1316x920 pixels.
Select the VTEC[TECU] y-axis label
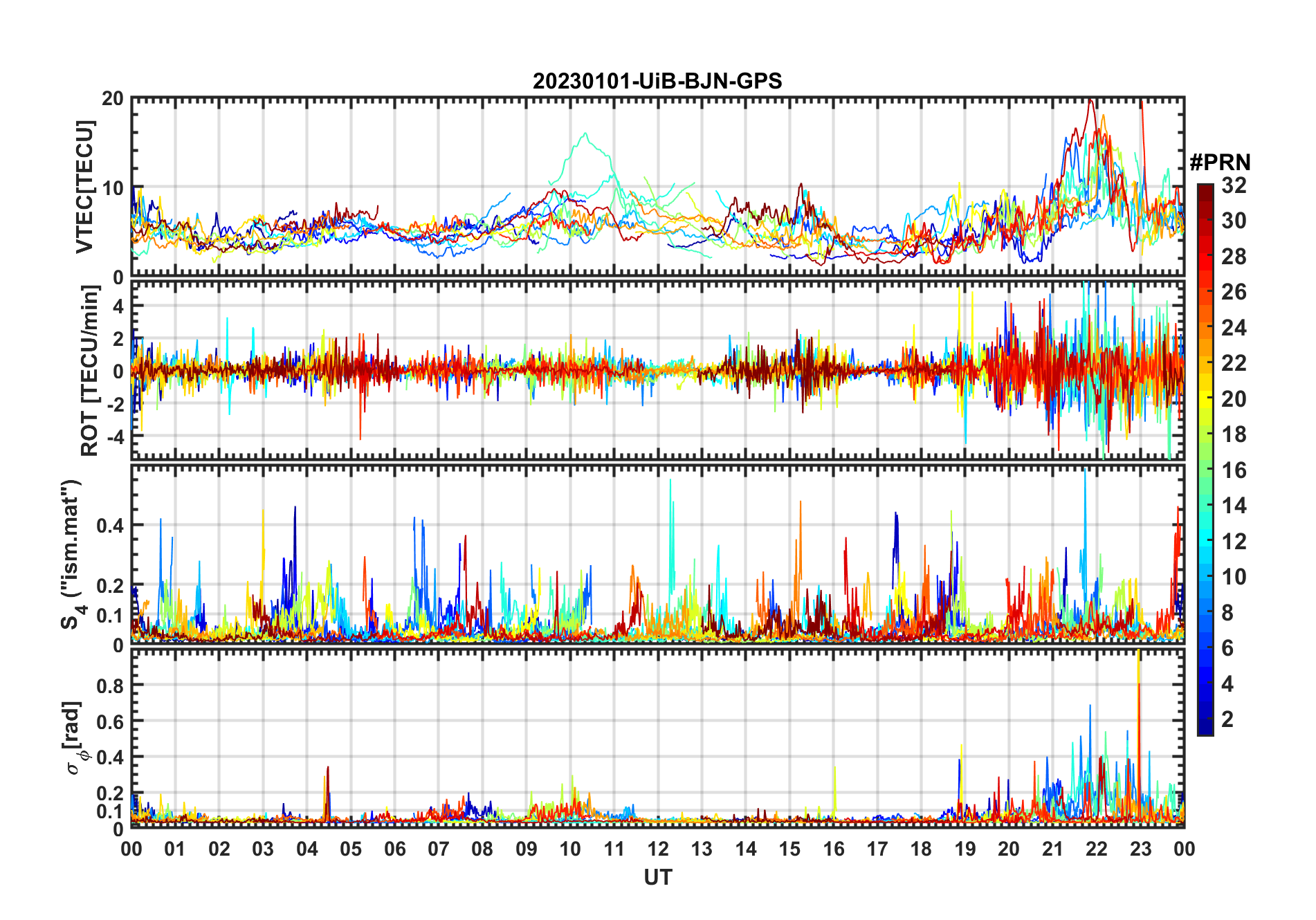(x=84, y=187)
